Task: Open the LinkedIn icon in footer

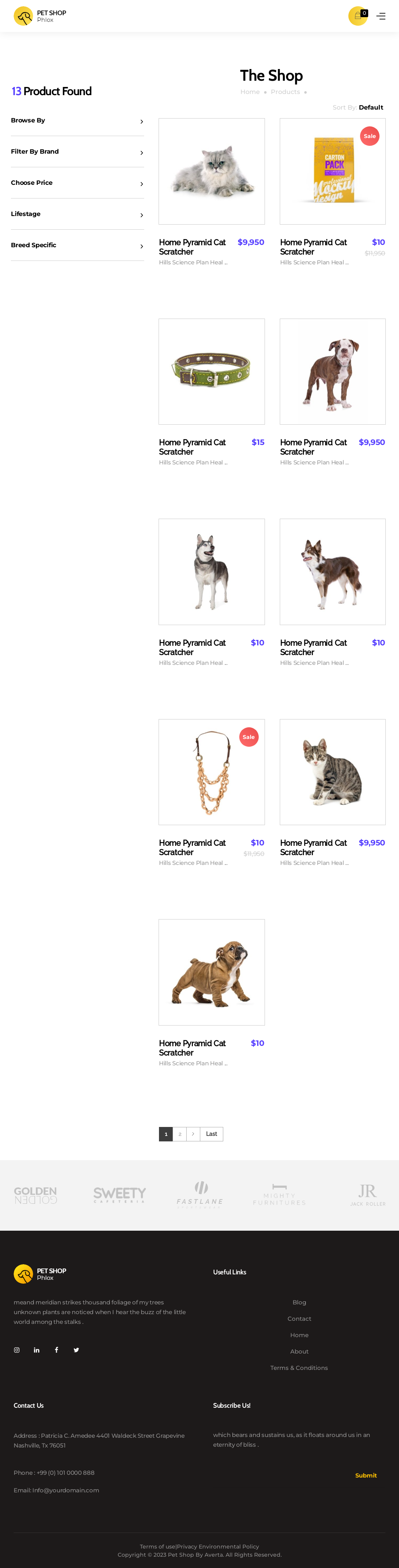Action: pos(37,1350)
